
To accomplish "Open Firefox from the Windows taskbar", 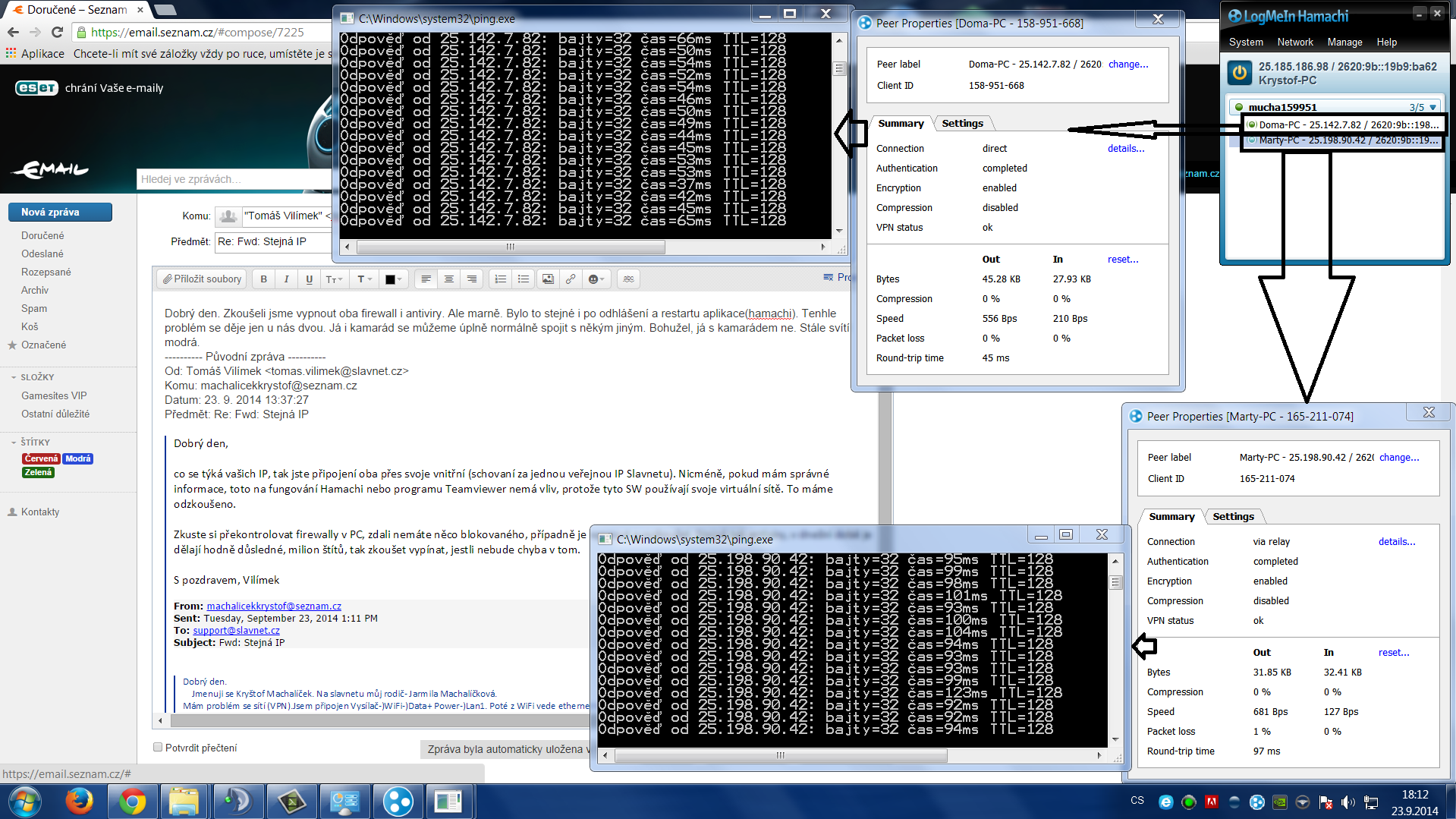I will pyautogui.click(x=79, y=802).
